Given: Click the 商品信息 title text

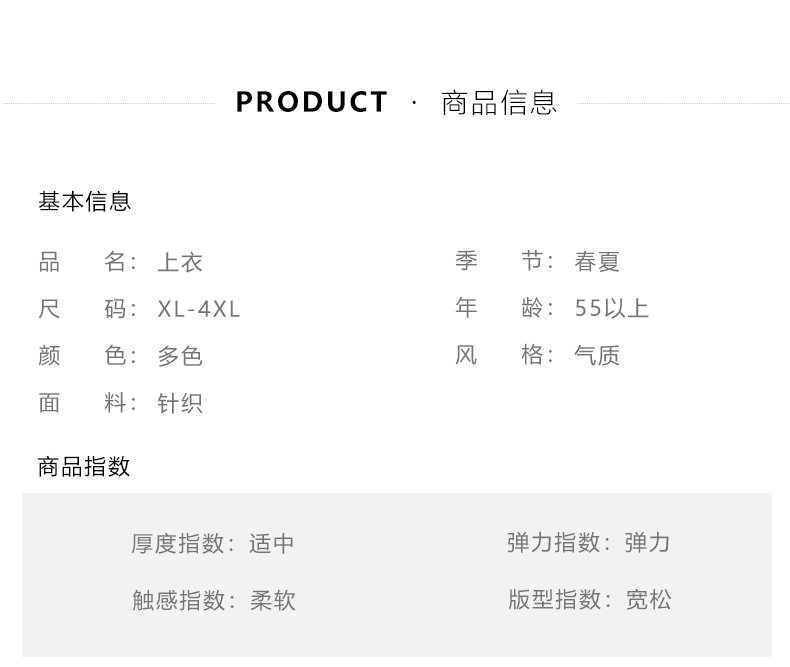Looking at the screenshot, I should click(498, 102).
